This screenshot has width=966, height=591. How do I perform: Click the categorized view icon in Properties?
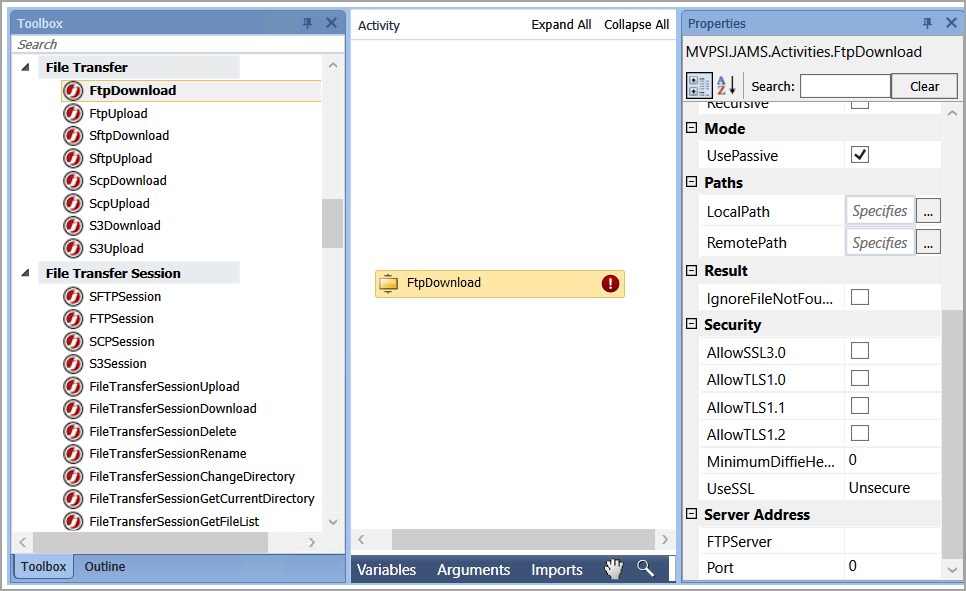click(699, 86)
